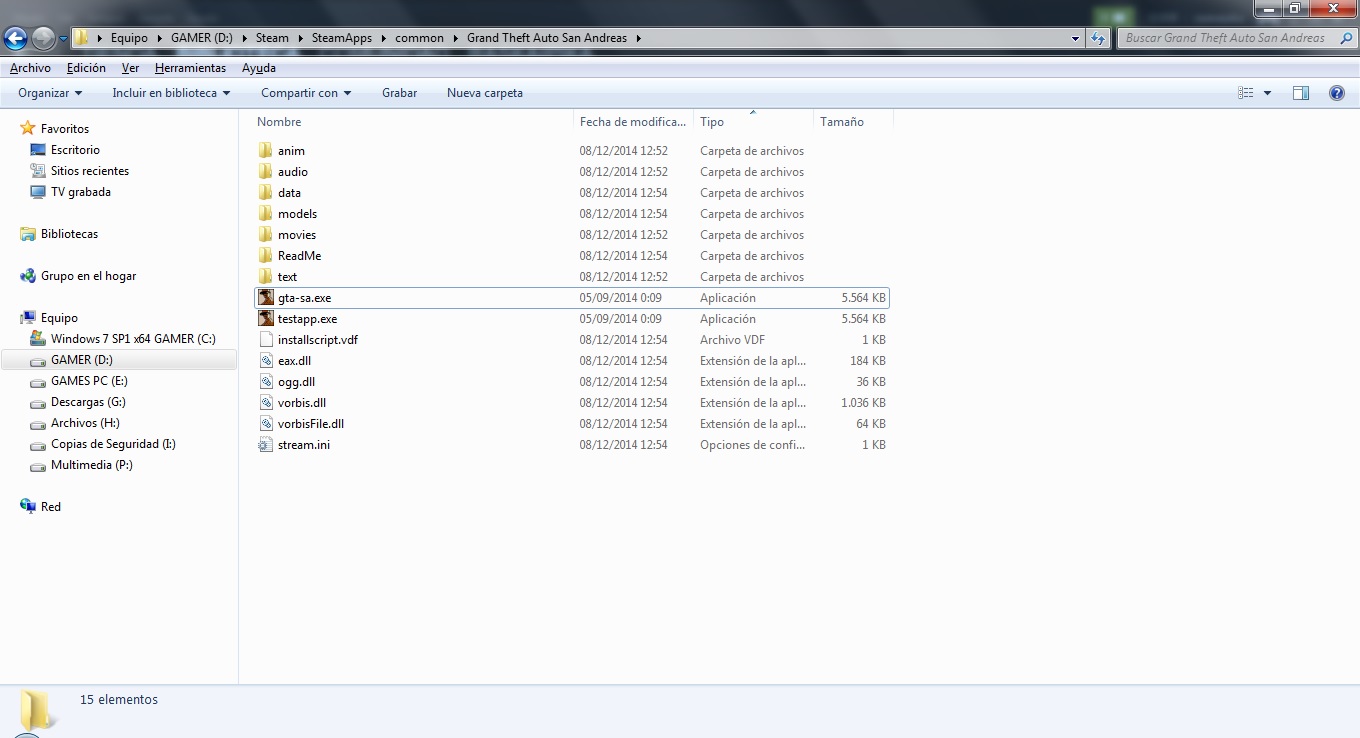The image size is (1360, 738).
Task: Select the data folder icon
Action: (265, 193)
